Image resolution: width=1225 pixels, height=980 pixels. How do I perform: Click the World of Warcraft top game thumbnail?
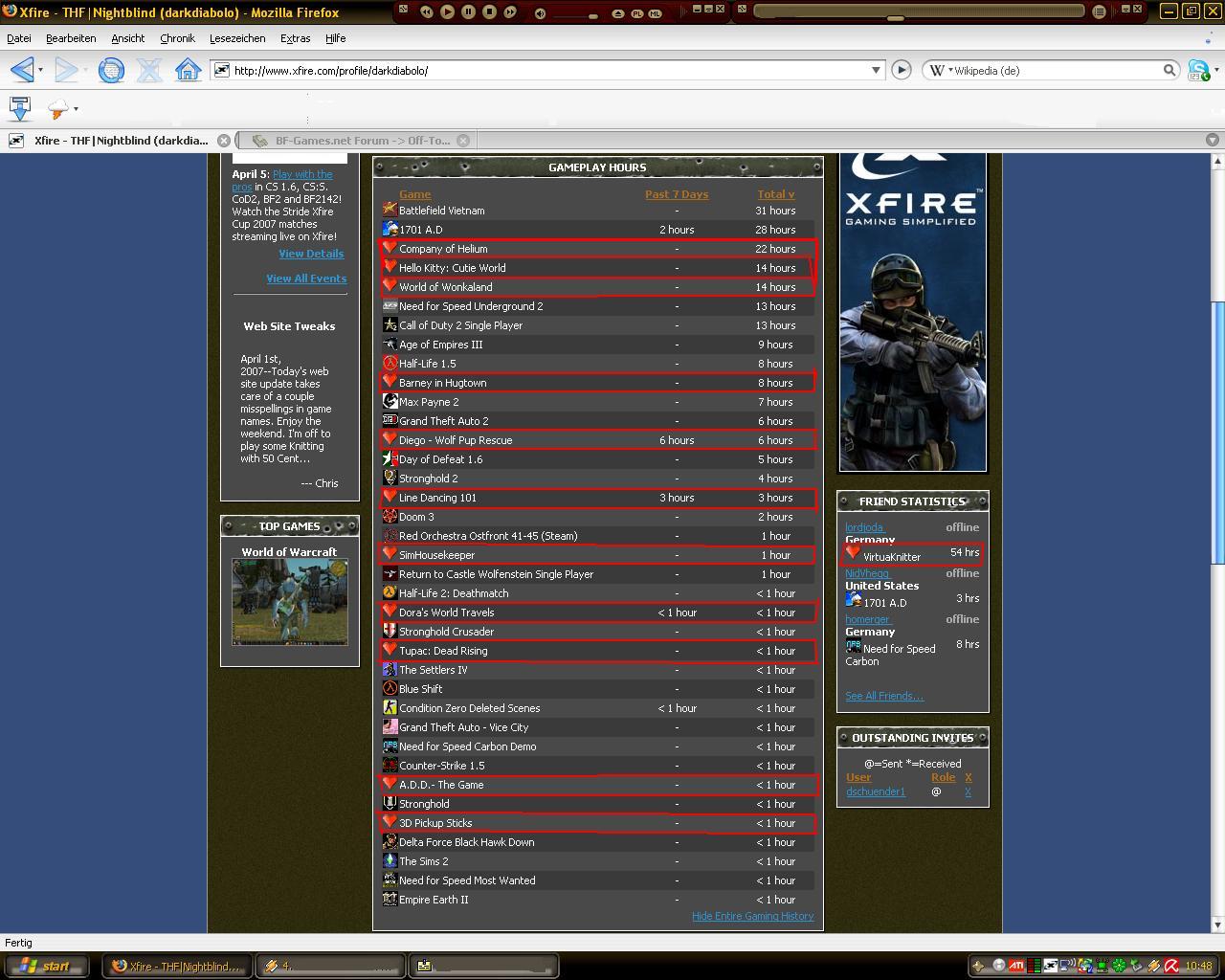pyautogui.click(x=290, y=602)
